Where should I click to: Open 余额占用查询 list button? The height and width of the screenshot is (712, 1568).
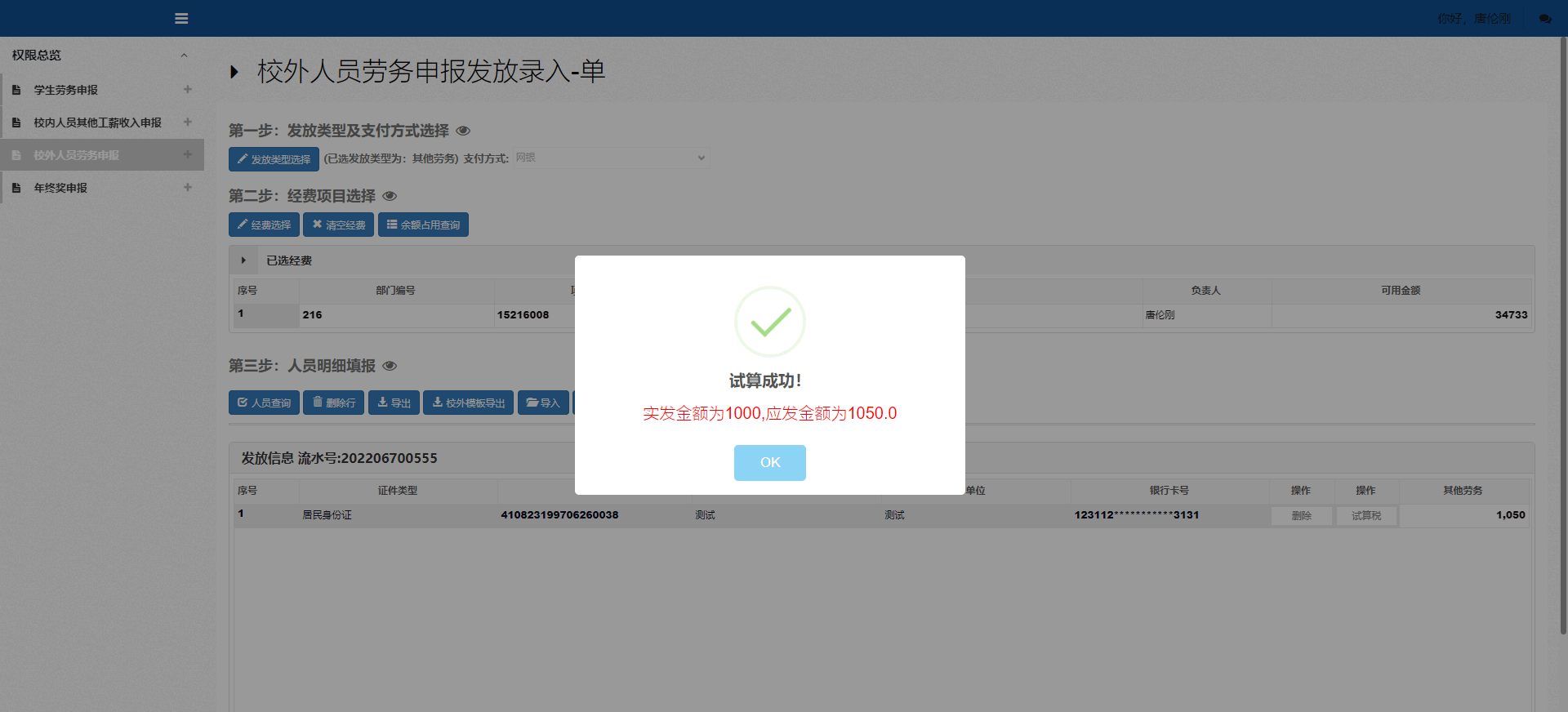(x=423, y=225)
